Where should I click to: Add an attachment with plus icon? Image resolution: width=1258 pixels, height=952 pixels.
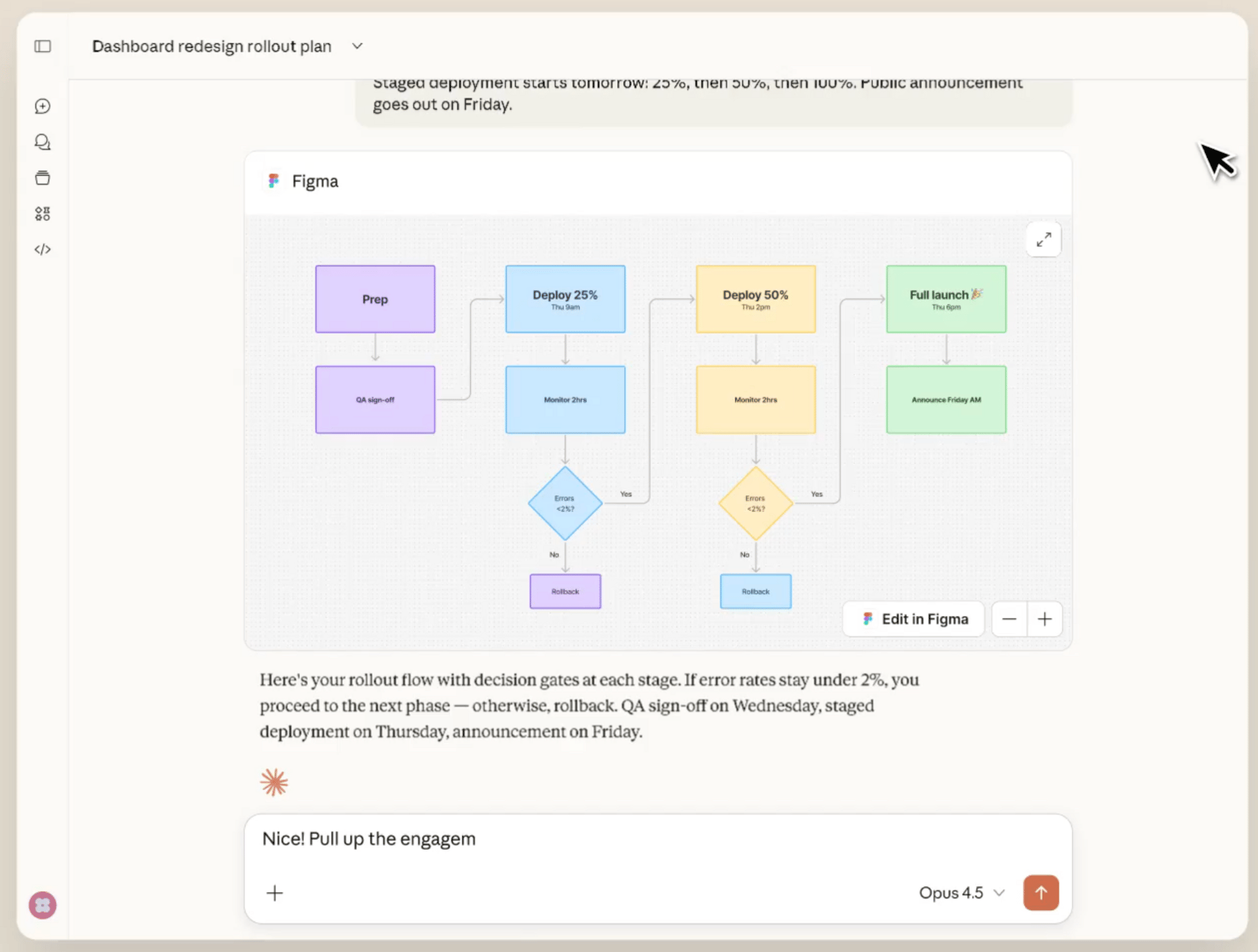tap(275, 893)
